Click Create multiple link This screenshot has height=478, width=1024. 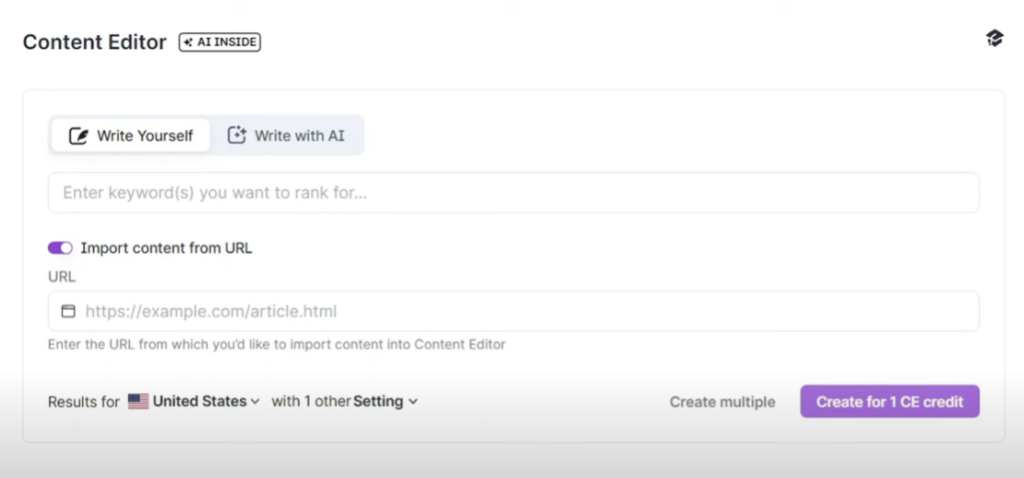[x=722, y=402]
